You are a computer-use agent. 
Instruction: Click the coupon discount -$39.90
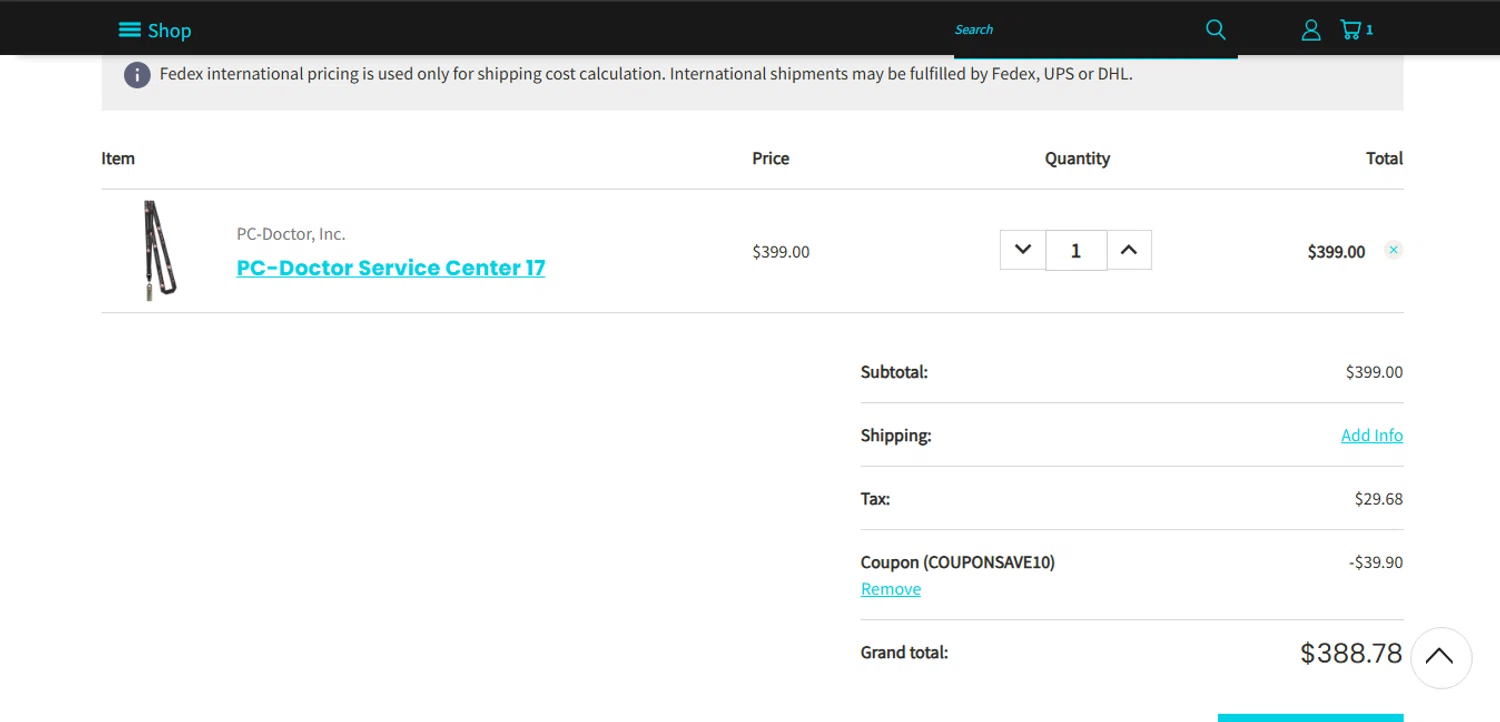tap(1376, 562)
